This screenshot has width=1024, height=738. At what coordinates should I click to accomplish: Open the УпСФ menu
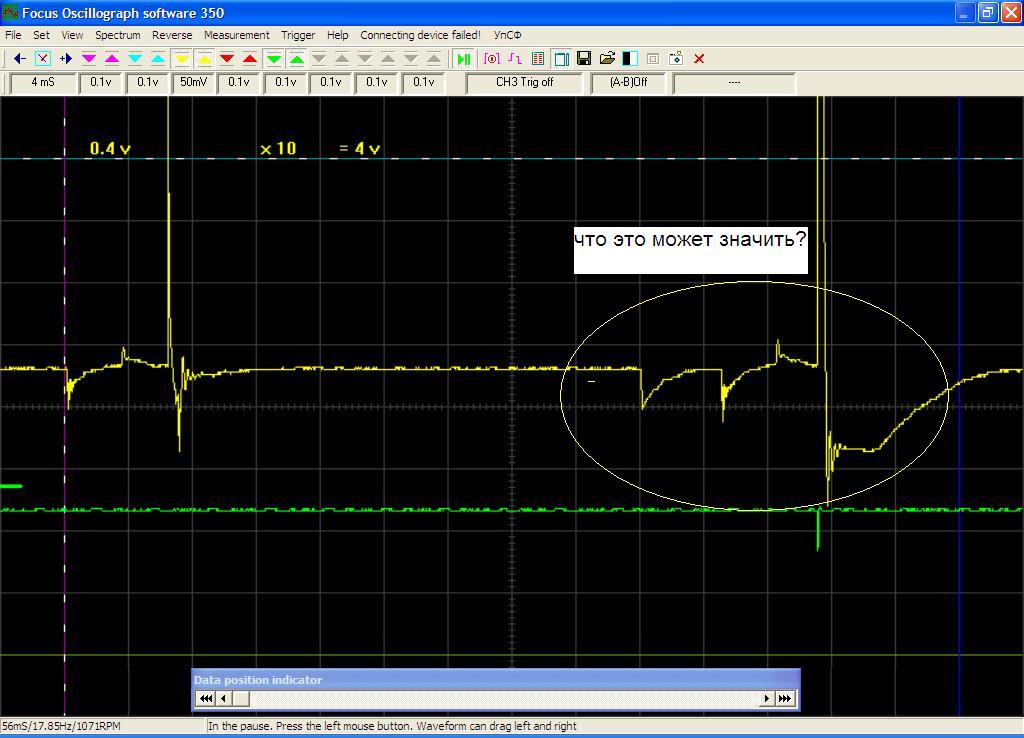(x=507, y=35)
